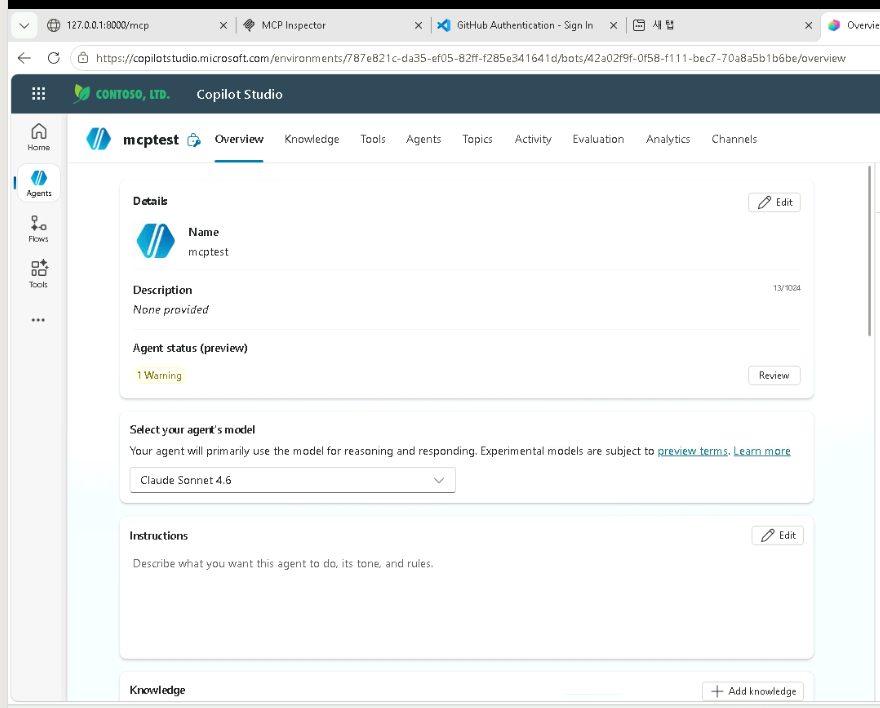Click the 1 Warning status badge
The width and height of the screenshot is (880, 708).
pyautogui.click(x=159, y=375)
